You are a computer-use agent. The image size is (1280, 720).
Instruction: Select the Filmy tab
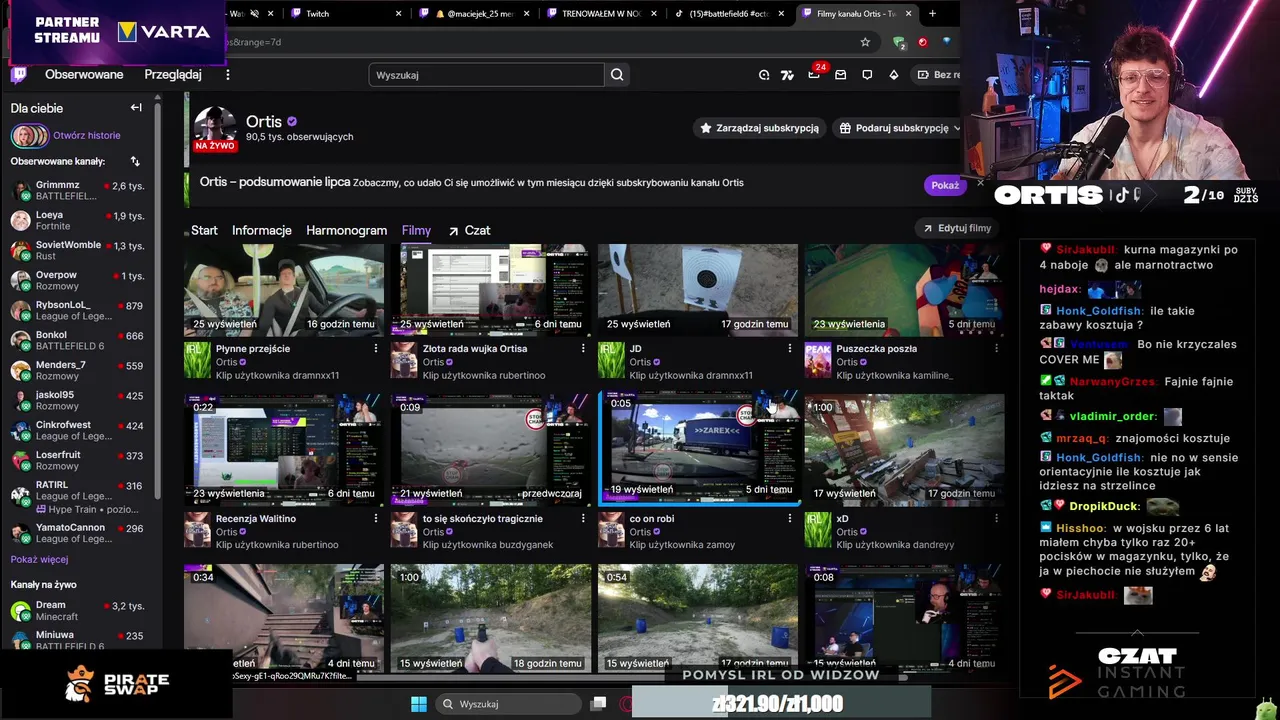(x=416, y=230)
